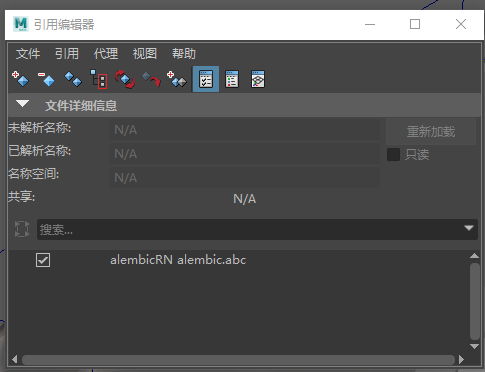
Task: Click the horizontal scrollbar left arrow
Action: point(14,359)
